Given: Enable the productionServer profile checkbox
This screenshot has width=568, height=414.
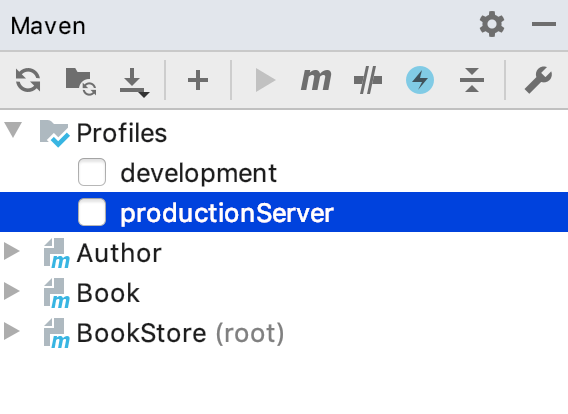Looking at the screenshot, I should pyautogui.click(x=92, y=212).
